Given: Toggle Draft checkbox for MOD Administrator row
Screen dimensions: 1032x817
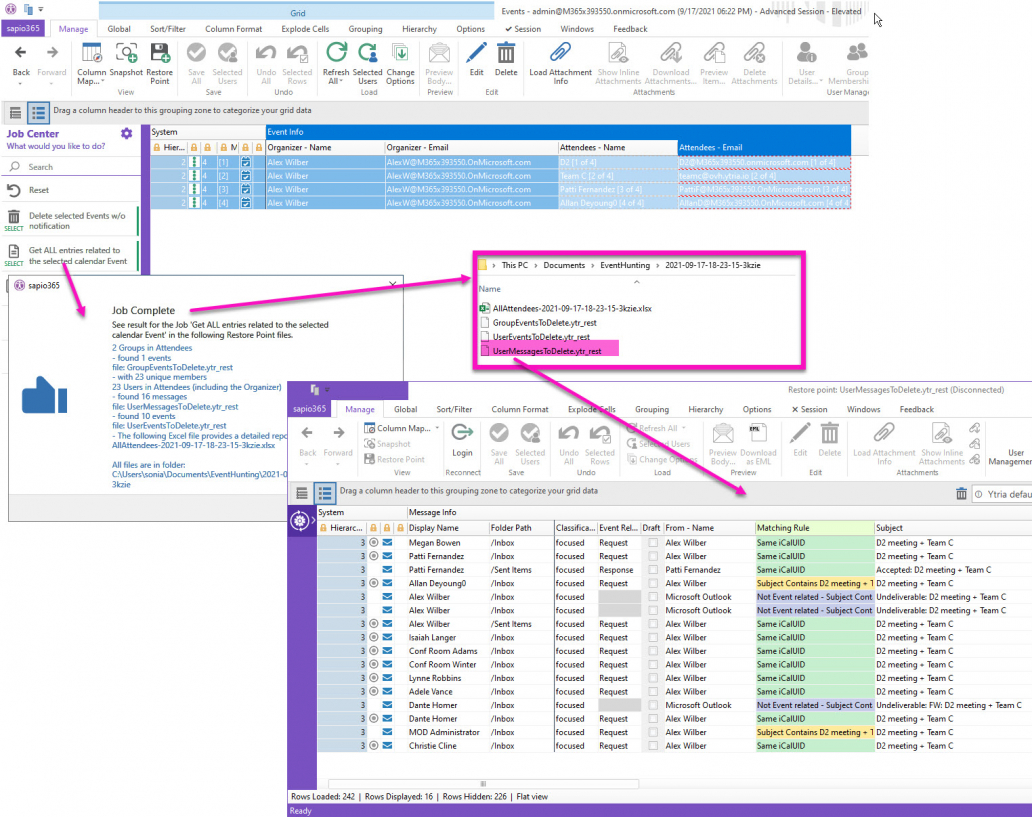Looking at the screenshot, I should point(653,732).
